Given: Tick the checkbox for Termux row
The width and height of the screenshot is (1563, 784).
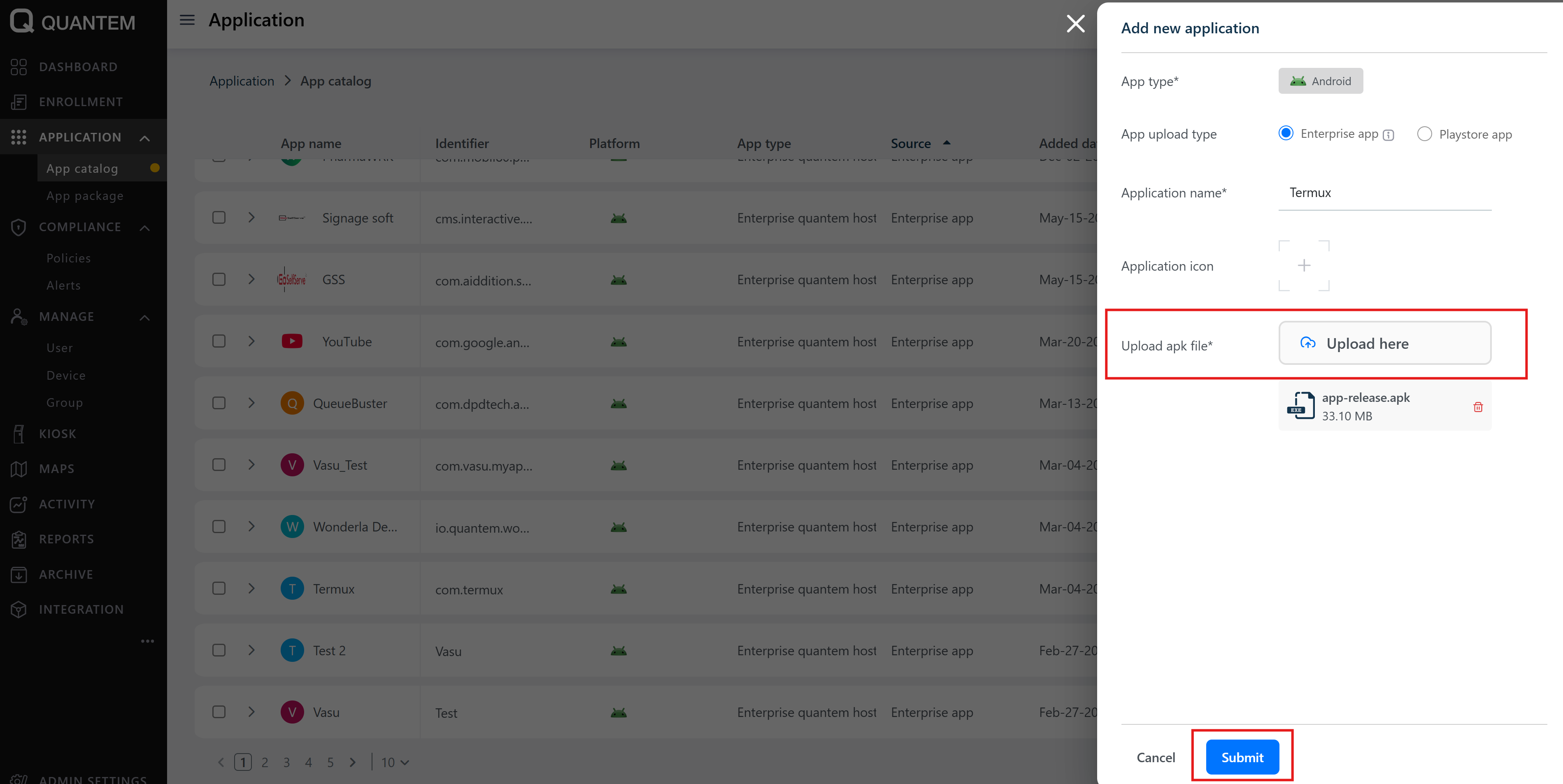Looking at the screenshot, I should (219, 589).
